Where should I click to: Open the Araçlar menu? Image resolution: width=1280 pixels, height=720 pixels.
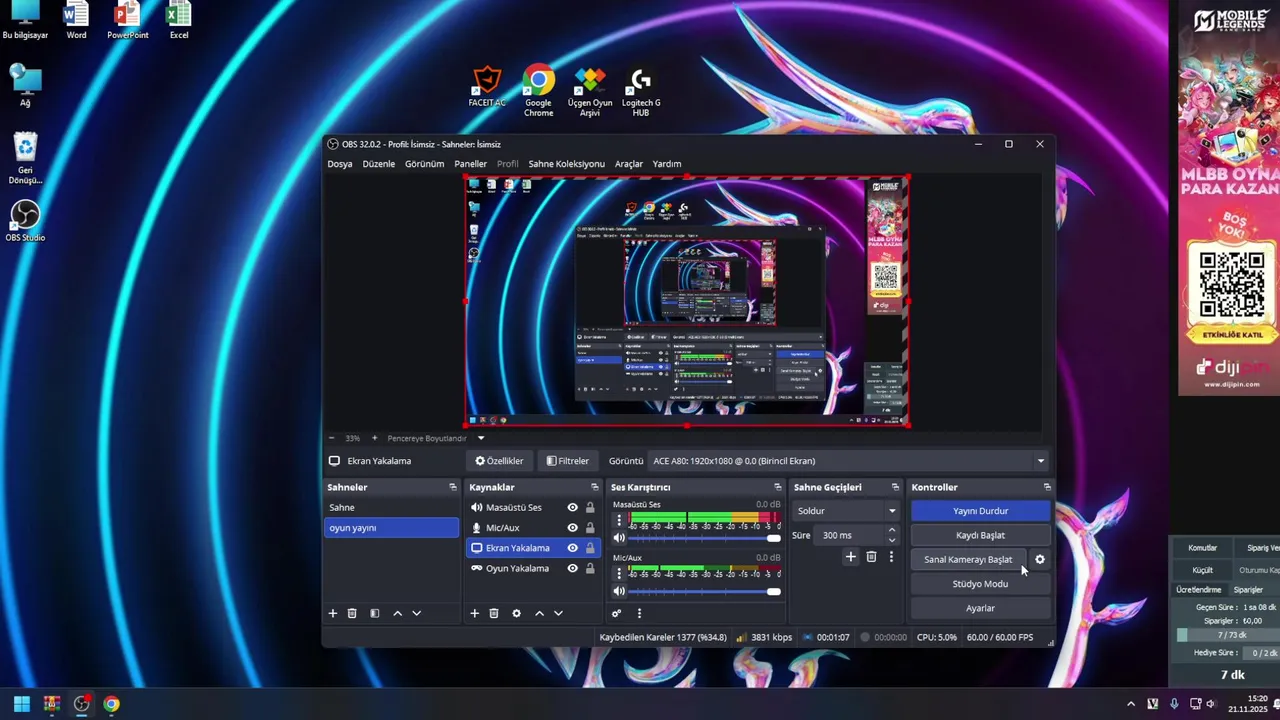coord(629,164)
